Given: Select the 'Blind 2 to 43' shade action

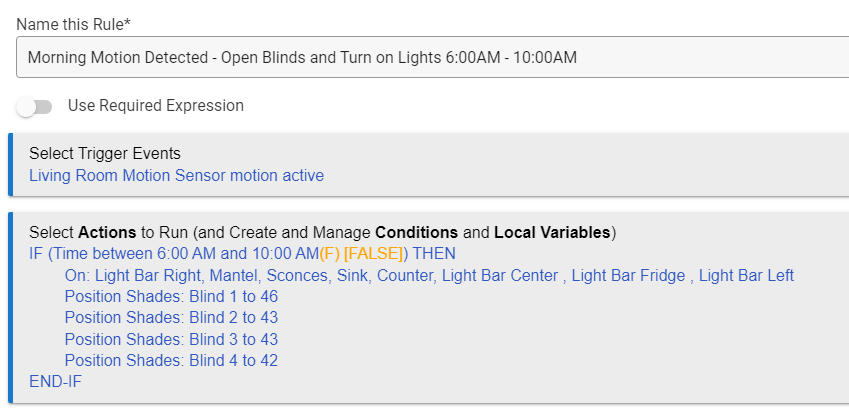Looking at the screenshot, I should pyautogui.click(x=171, y=318).
